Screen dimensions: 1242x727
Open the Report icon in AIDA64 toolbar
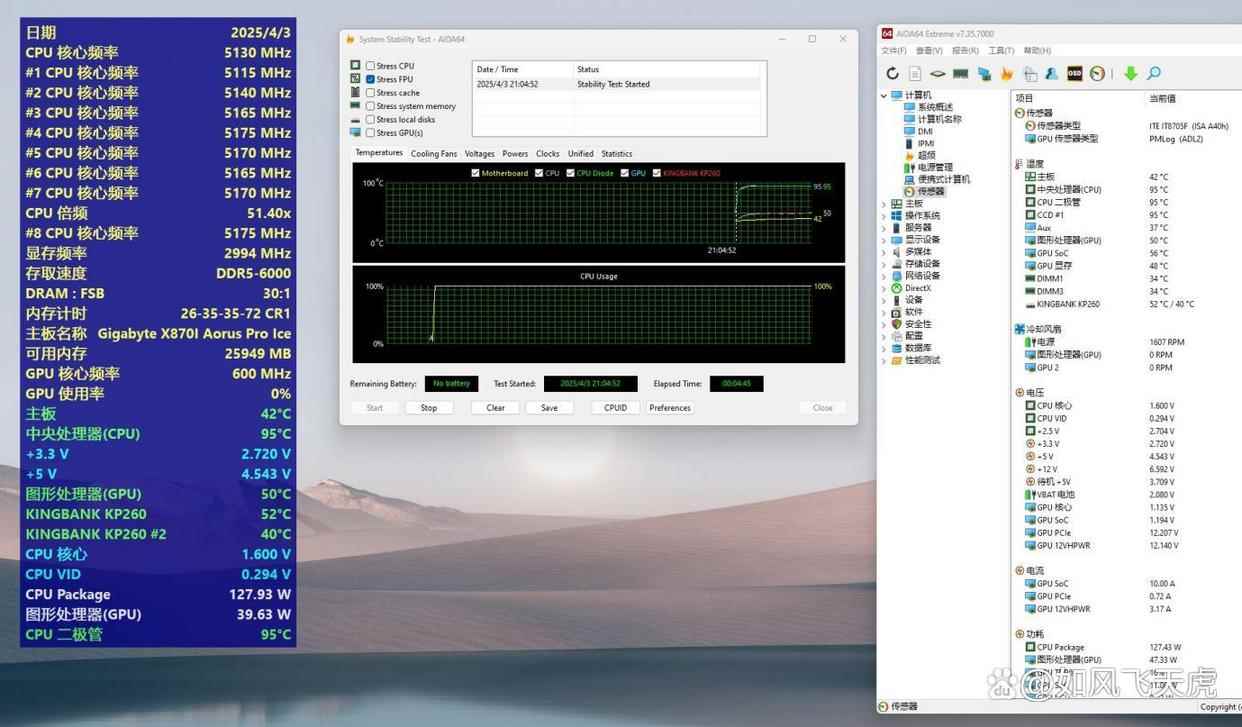click(915, 74)
